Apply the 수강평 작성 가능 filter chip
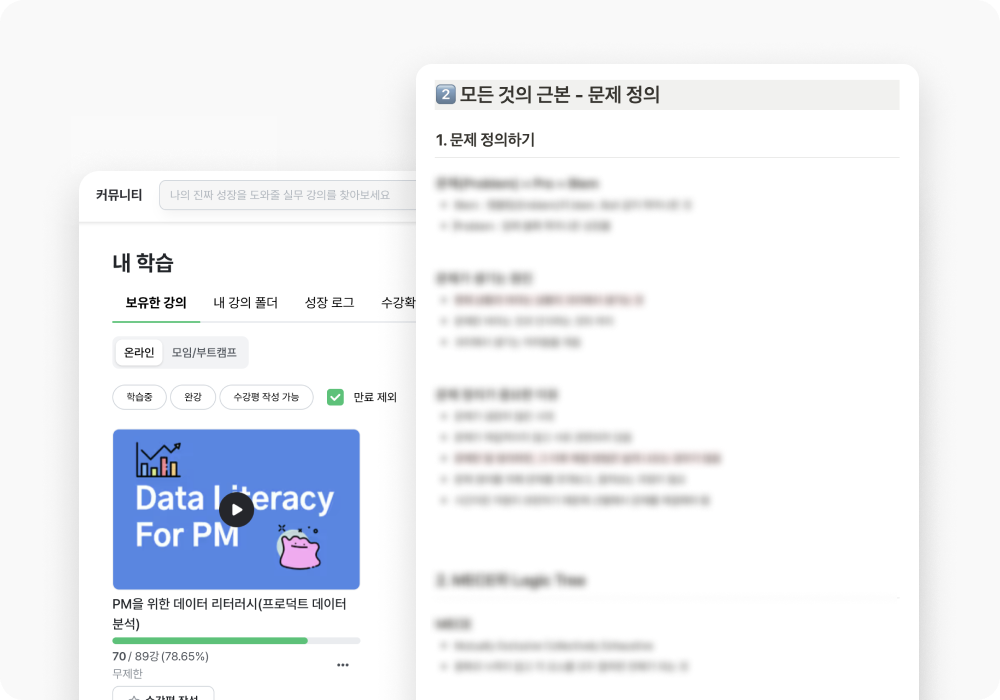The width and height of the screenshot is (1000, 700). 266,397
